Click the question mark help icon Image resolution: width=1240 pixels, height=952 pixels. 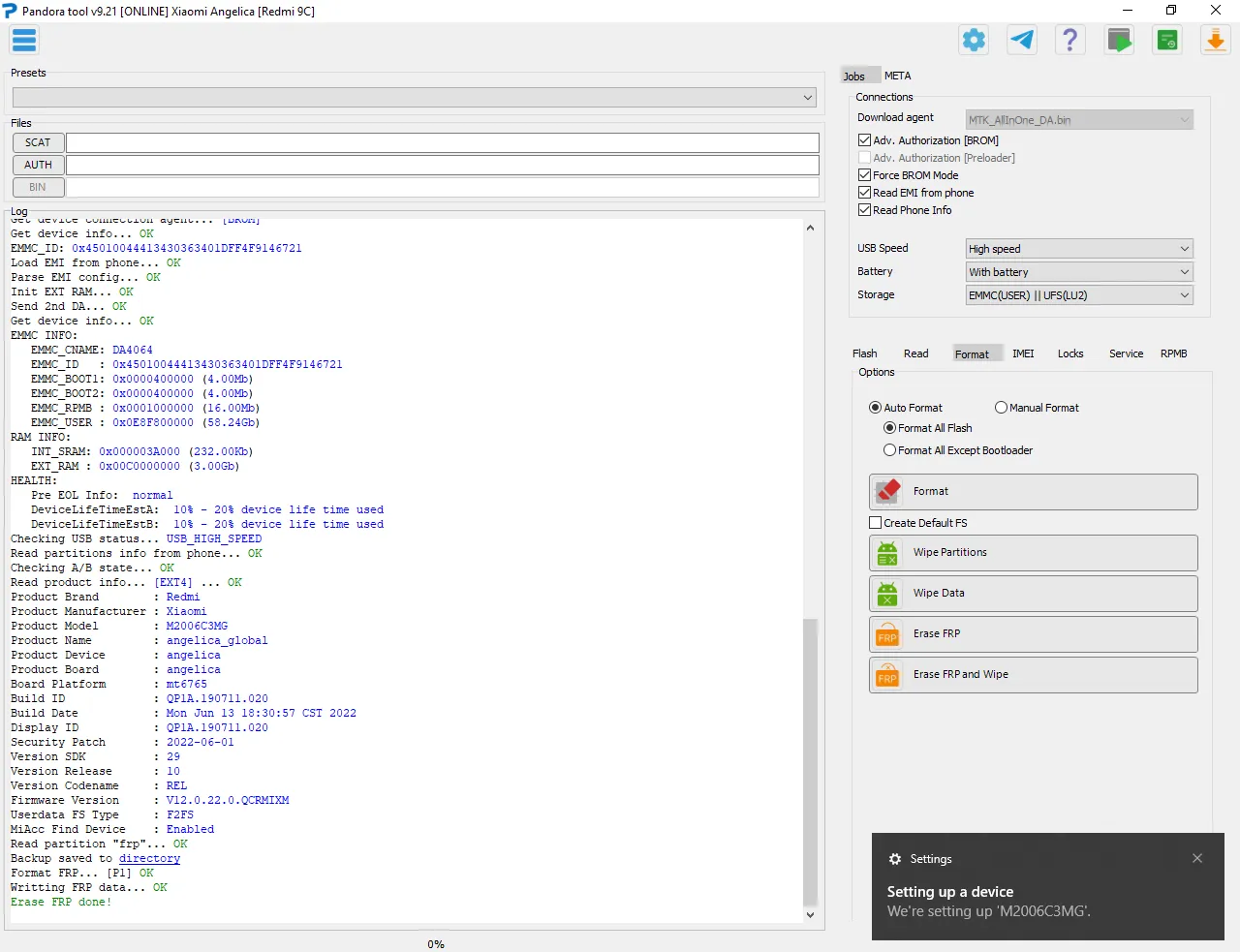[1069, 41]
